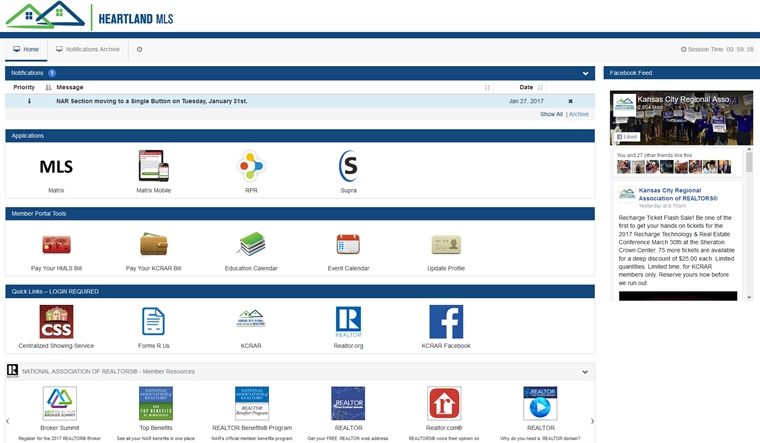
Task: Click the Jan 27, 2017 date cell
Action: (526, 101)
